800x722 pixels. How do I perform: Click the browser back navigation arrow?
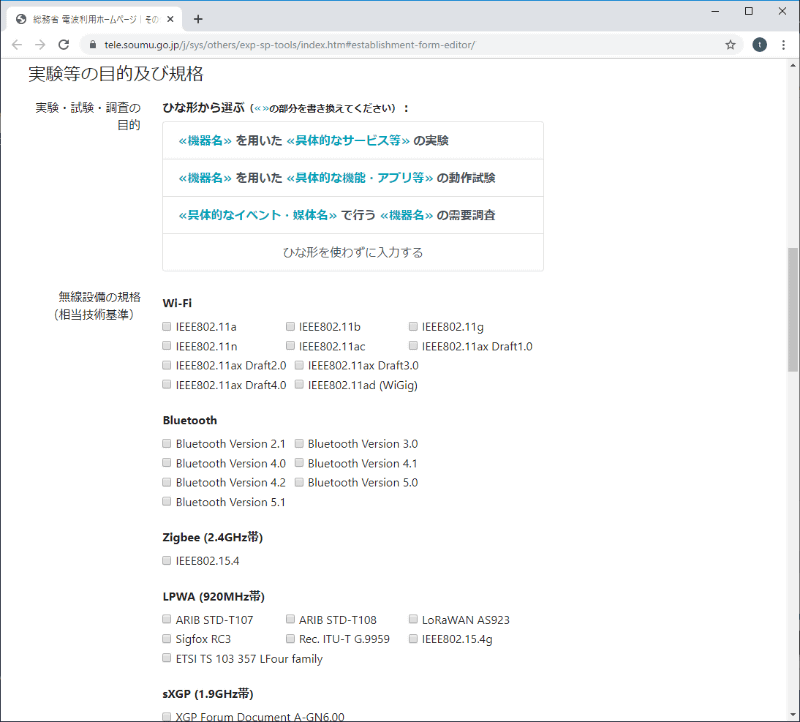click(x=16, y=45)
